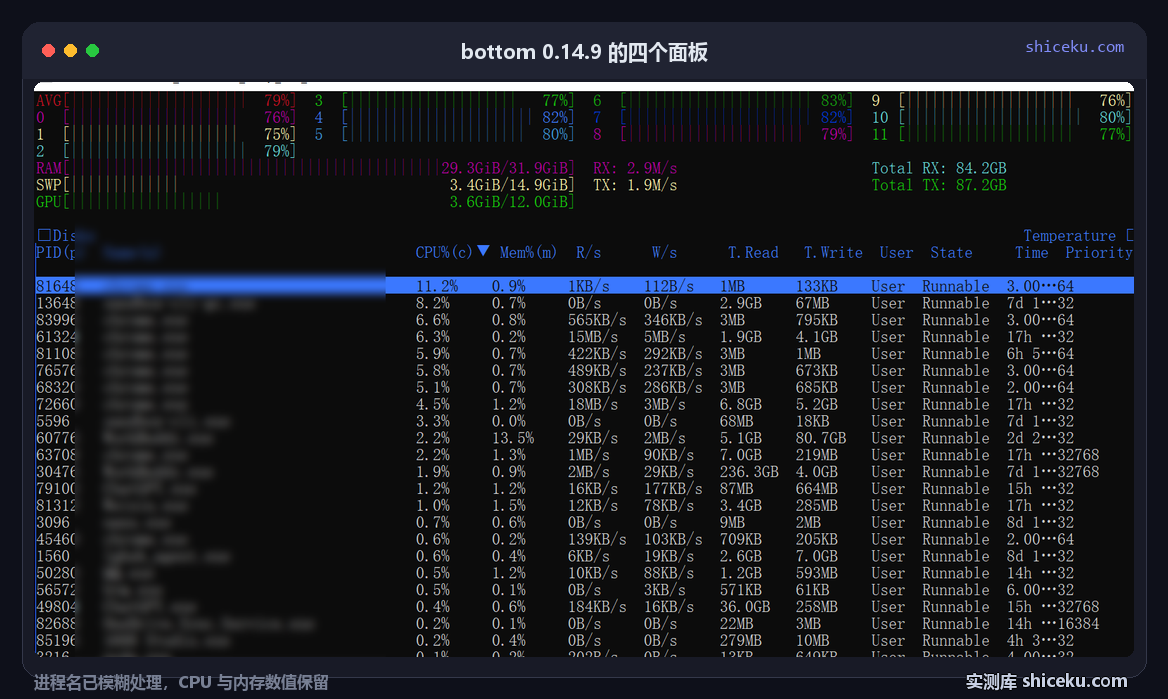Sort by the CPU%(c) column header
This screenshot has height=699, width=1168.
coord(443,253)
